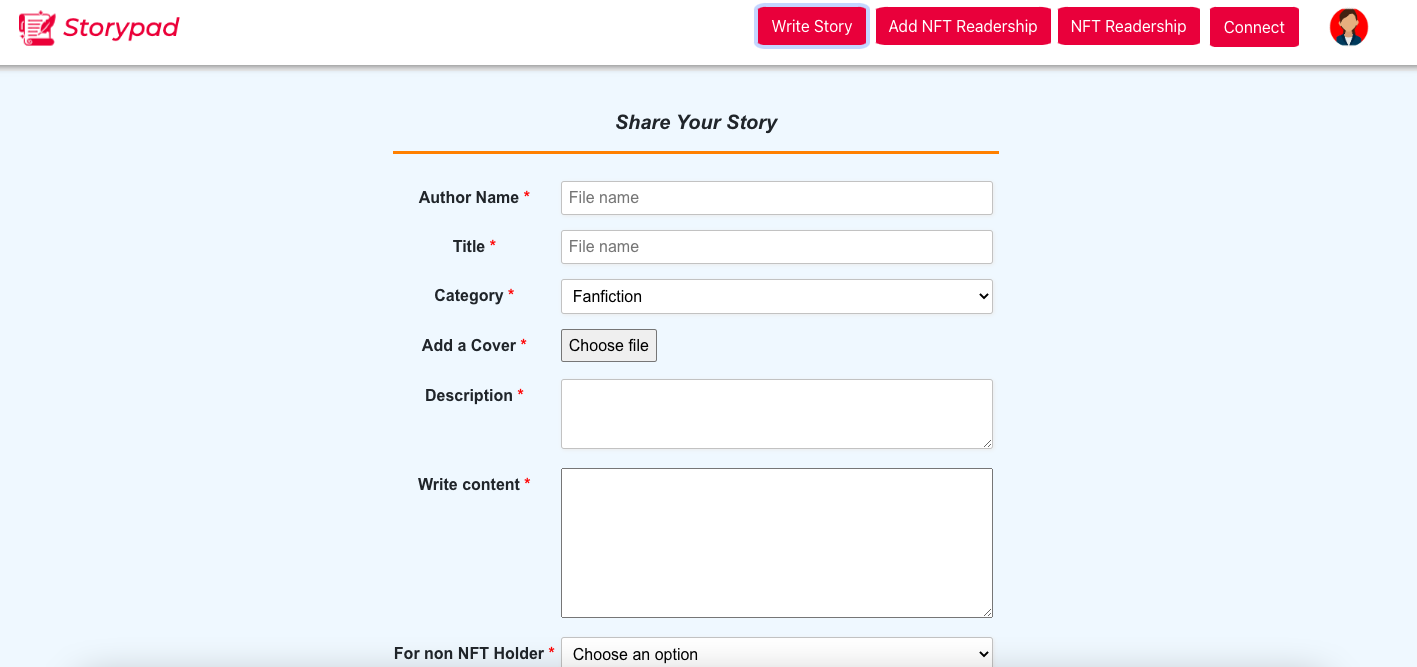This screenshot has width=1417, height=667.
Task: Expand the For non NFT Holder dropdown
Action: pos(776,653)
